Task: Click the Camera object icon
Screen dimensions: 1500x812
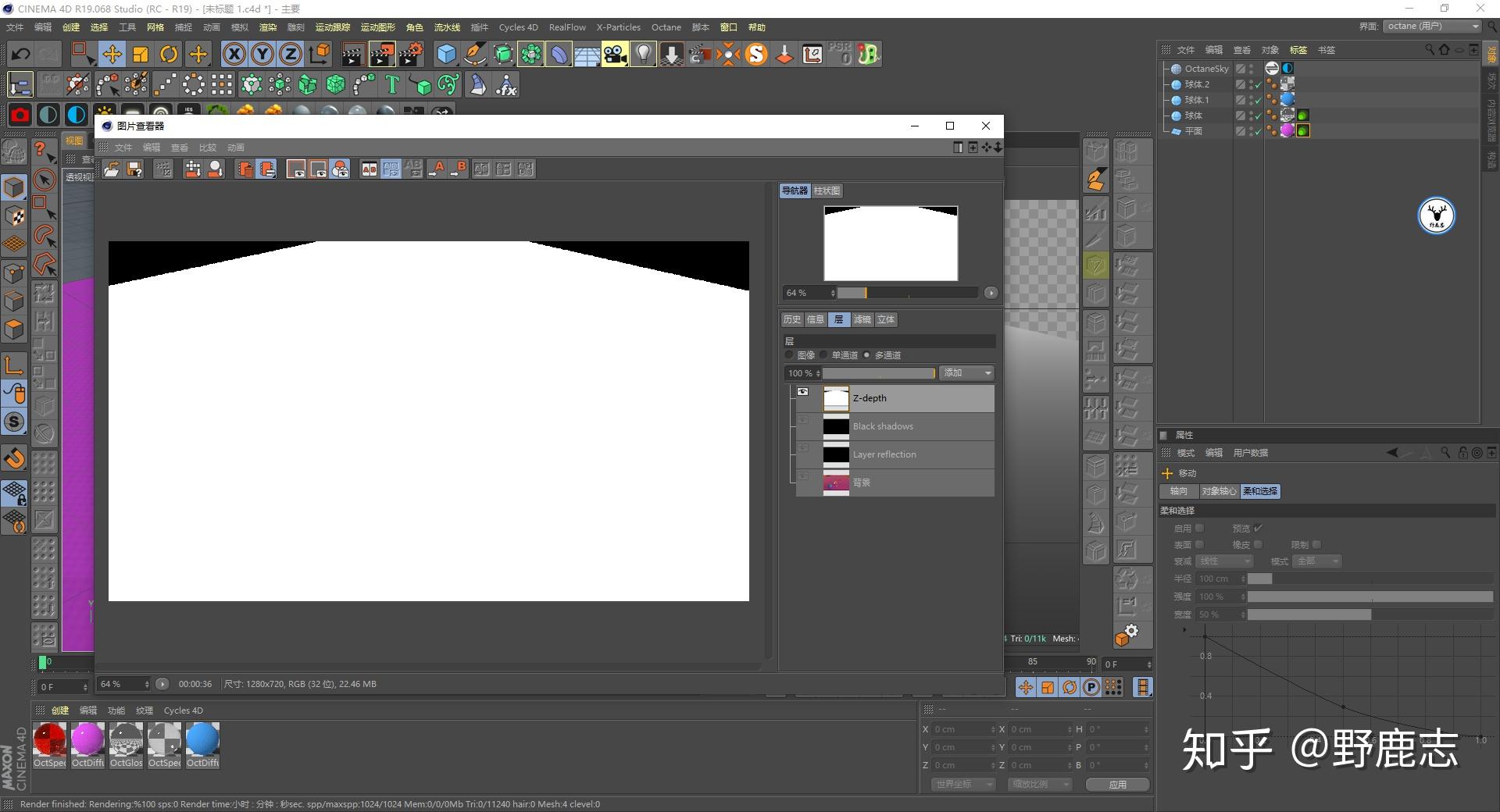Action: click(615, 54)
